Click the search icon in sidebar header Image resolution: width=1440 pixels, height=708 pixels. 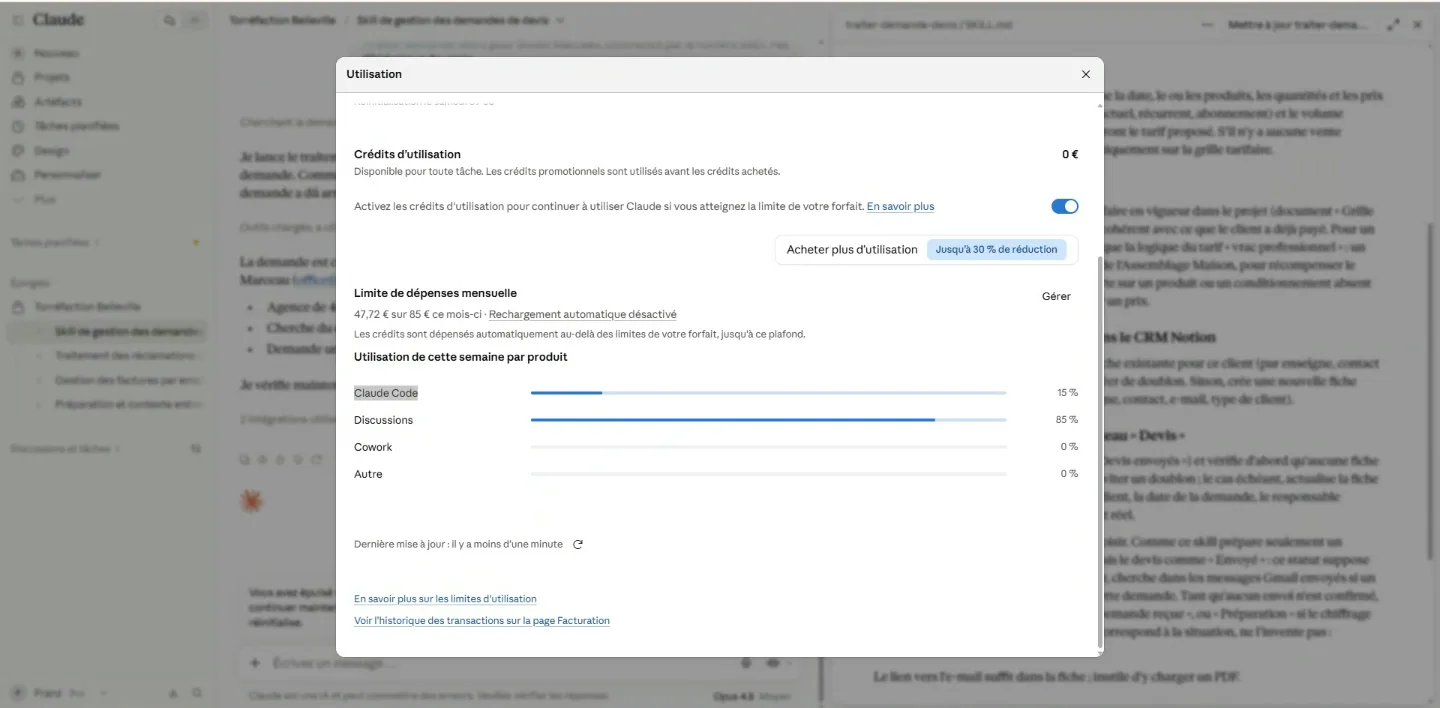[169, 20]
